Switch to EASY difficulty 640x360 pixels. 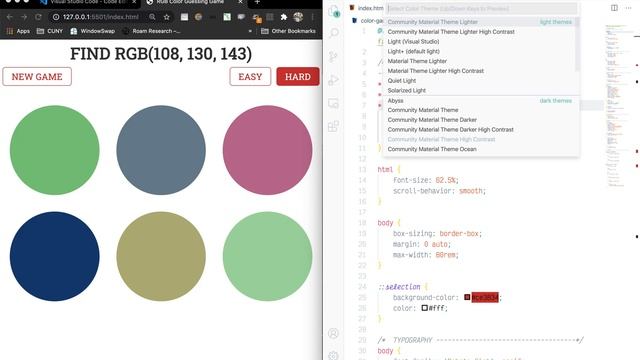[250, 77]
